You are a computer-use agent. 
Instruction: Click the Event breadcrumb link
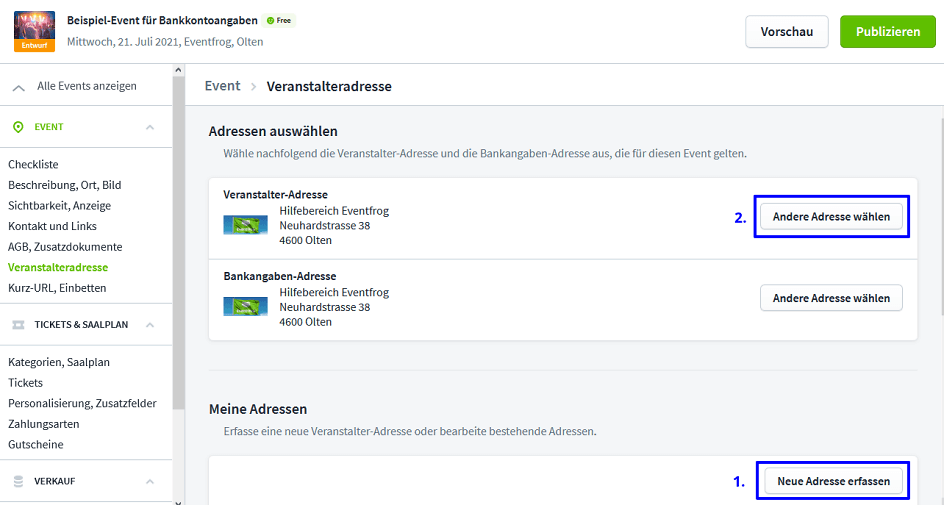222,86
